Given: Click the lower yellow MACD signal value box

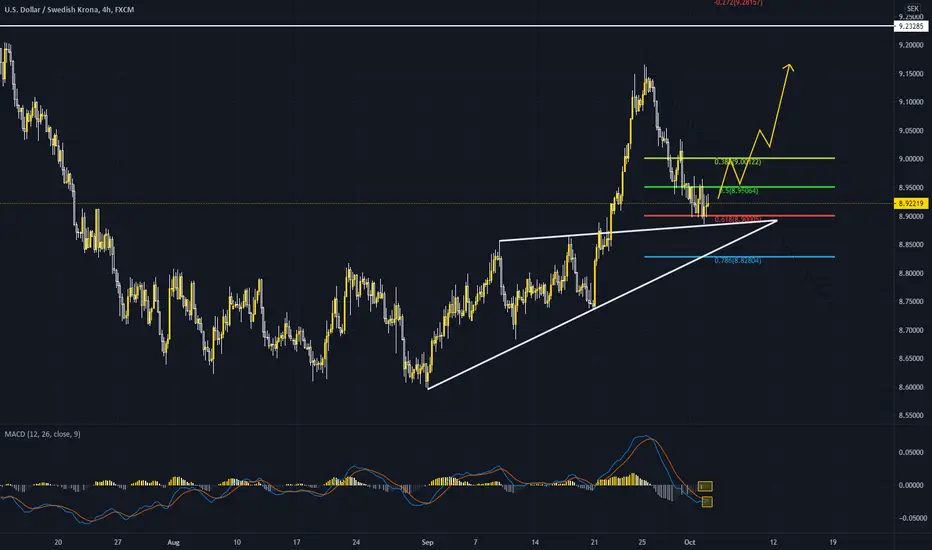Looking at the screenshot, I should click(707, 502).
